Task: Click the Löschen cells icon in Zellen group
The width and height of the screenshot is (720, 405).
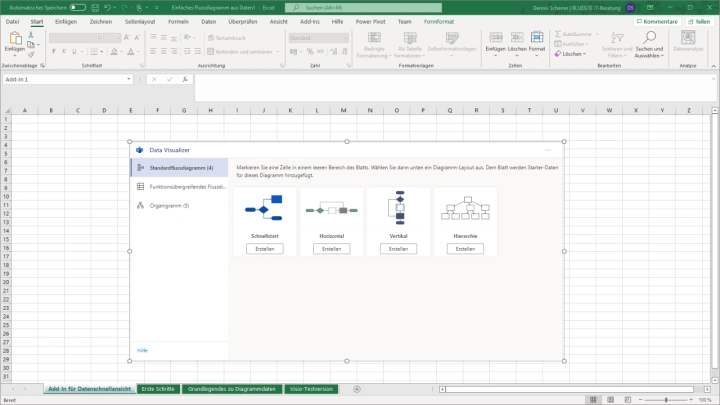Action: (x=517, y=37)
